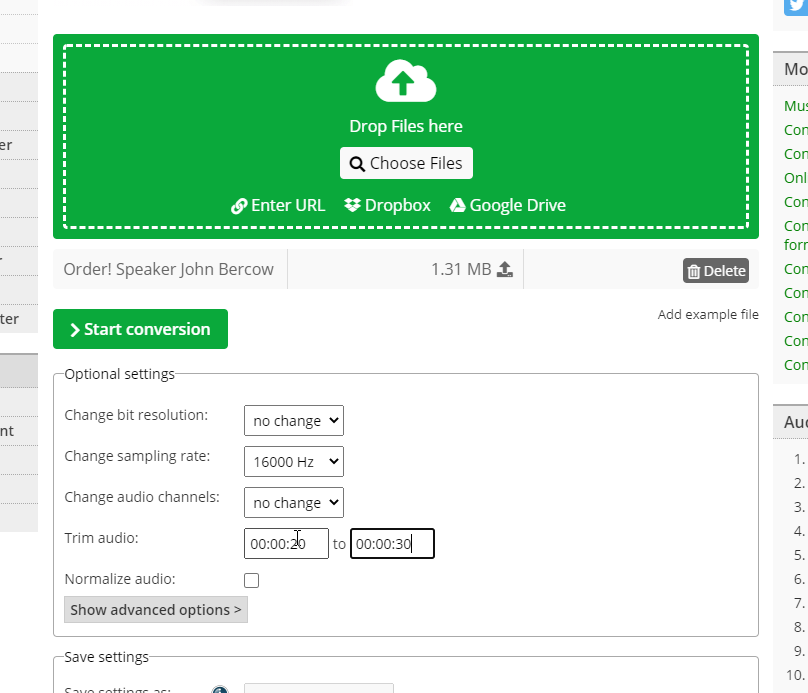Click the upload icon beside 1.31 MB
This screenshot has width=808, height=693.
pyautogui.click(x=505, y=270)
